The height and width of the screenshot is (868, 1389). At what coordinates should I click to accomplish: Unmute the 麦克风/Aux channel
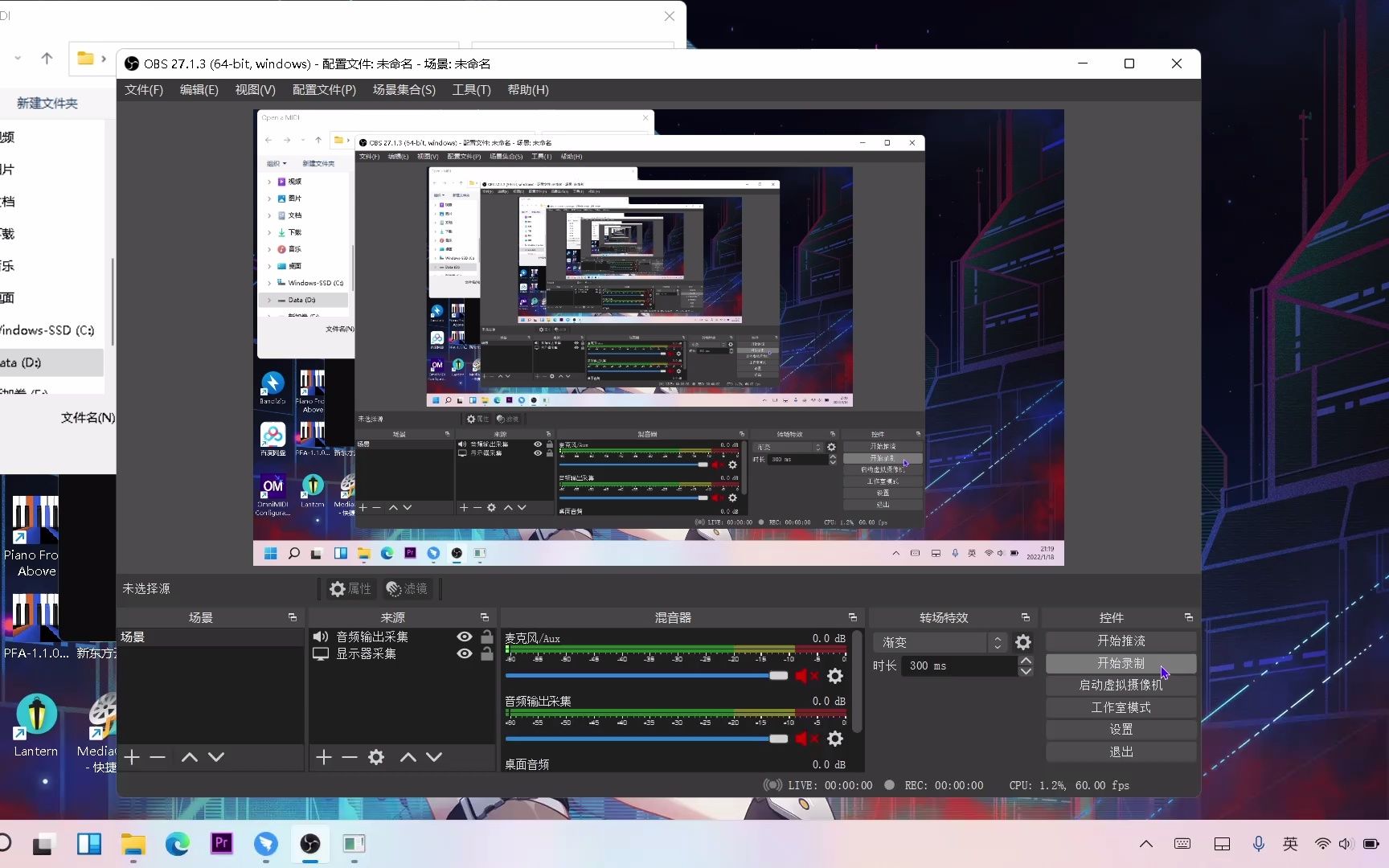806,676
